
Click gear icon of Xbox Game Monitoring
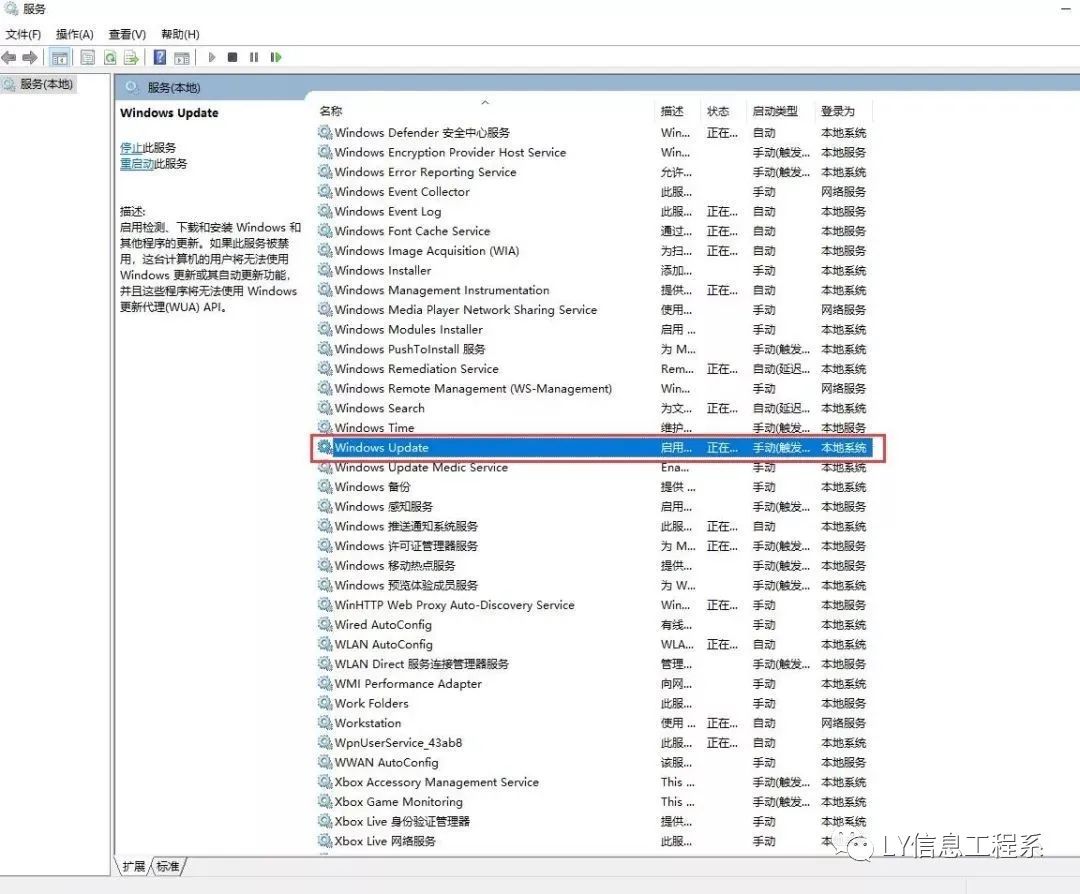click(325, 801)
